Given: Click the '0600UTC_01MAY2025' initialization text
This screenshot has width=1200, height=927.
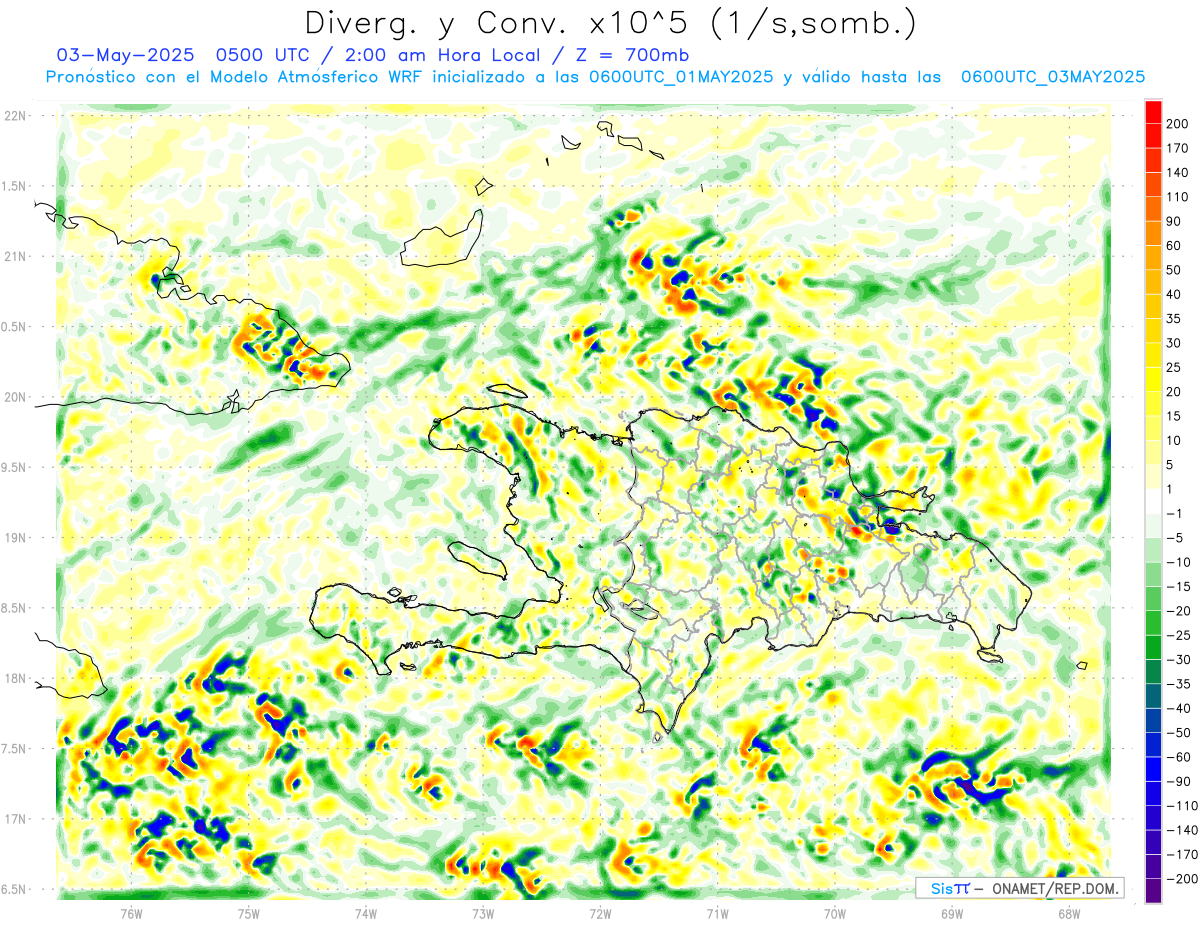Looking at the screenshot, I should coord(682,77).
